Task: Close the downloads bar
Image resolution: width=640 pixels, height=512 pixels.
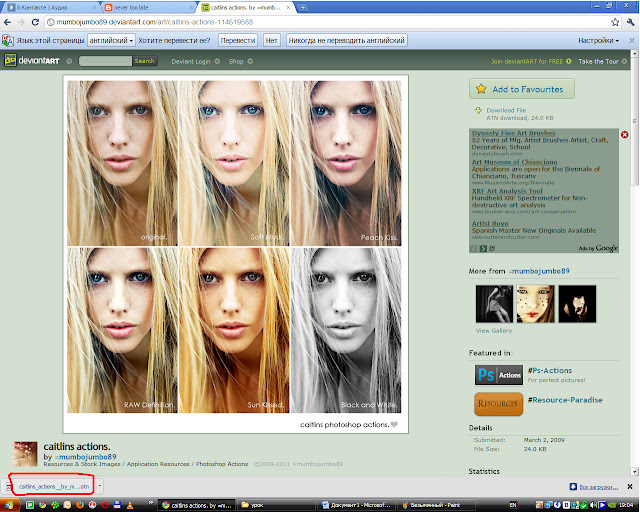Action: 630,486
